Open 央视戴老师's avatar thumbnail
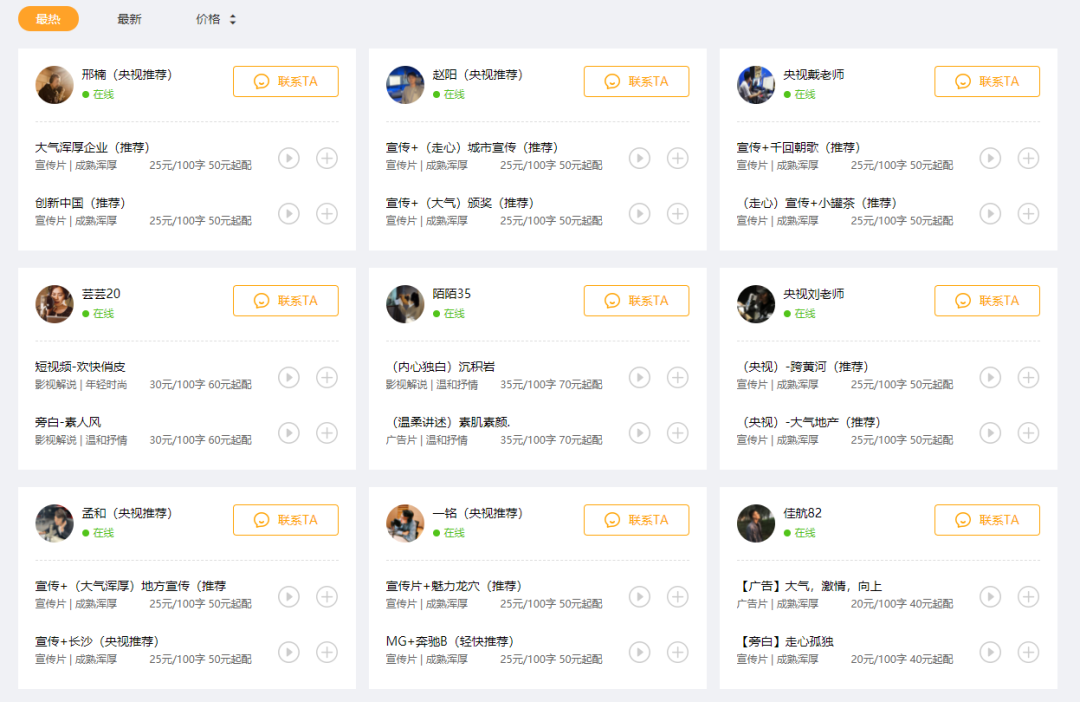Image resolution: width=1080 pixels, height=702 pixels. pyautogui.click(x=756, y=85)
